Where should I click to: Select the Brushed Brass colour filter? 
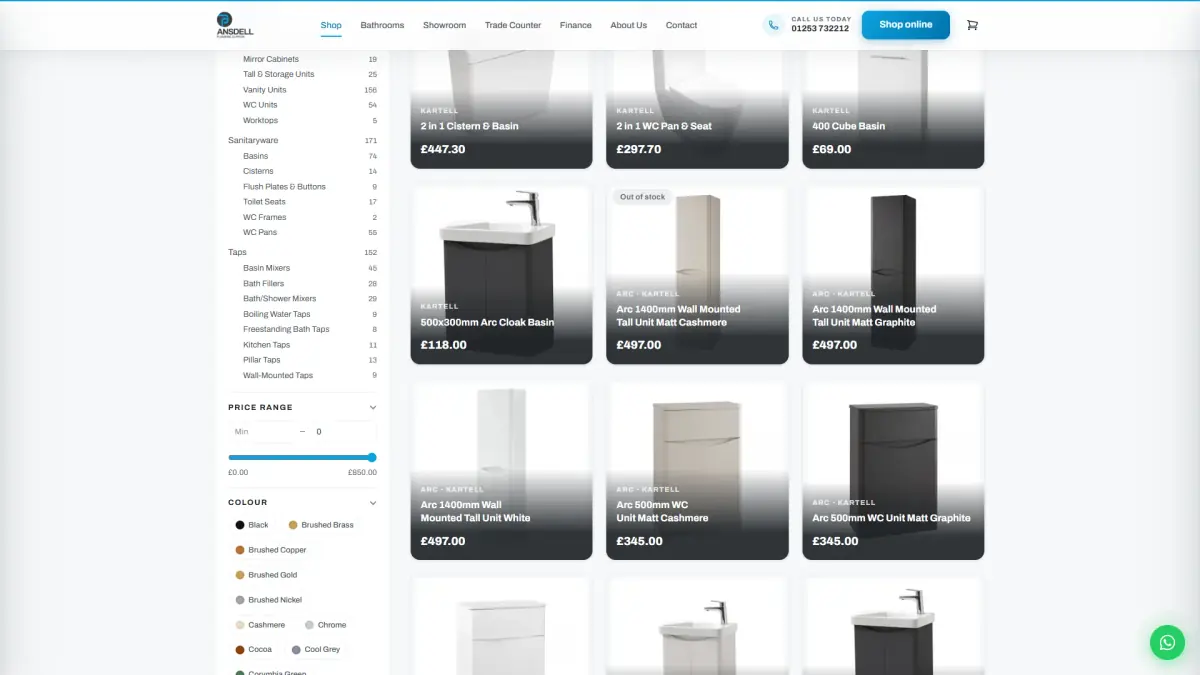[x=321, y=525]
